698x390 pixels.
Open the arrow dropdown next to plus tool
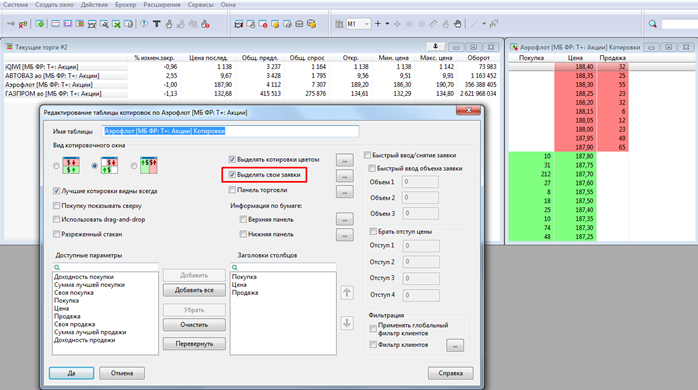click(387, 24)
